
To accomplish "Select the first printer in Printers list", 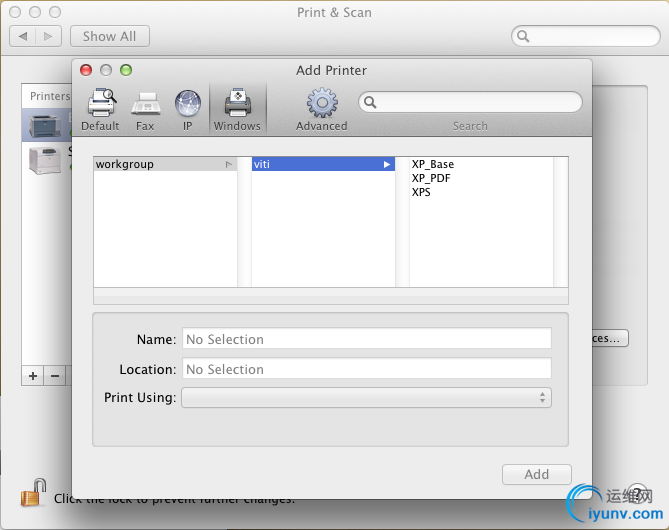I will click(x=47, y=125).
